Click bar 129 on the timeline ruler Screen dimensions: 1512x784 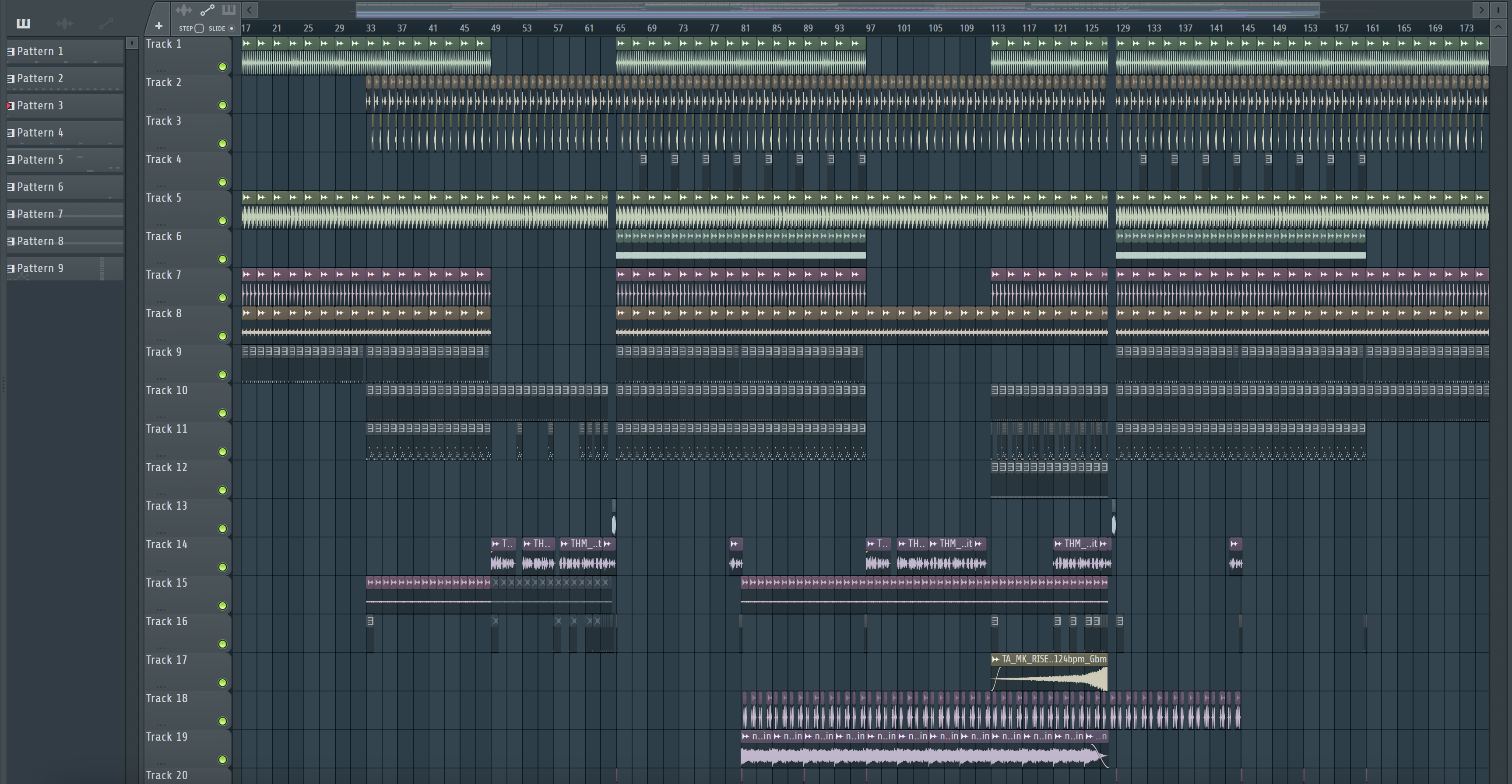(1123, 28)
